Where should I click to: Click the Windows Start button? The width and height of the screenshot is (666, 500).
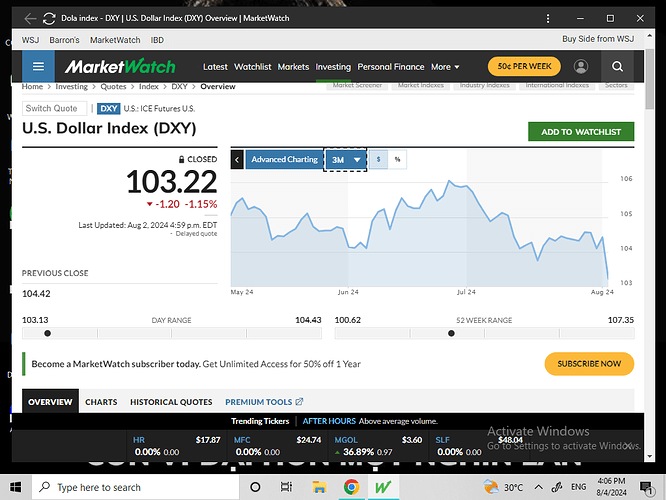pos(16,487)
